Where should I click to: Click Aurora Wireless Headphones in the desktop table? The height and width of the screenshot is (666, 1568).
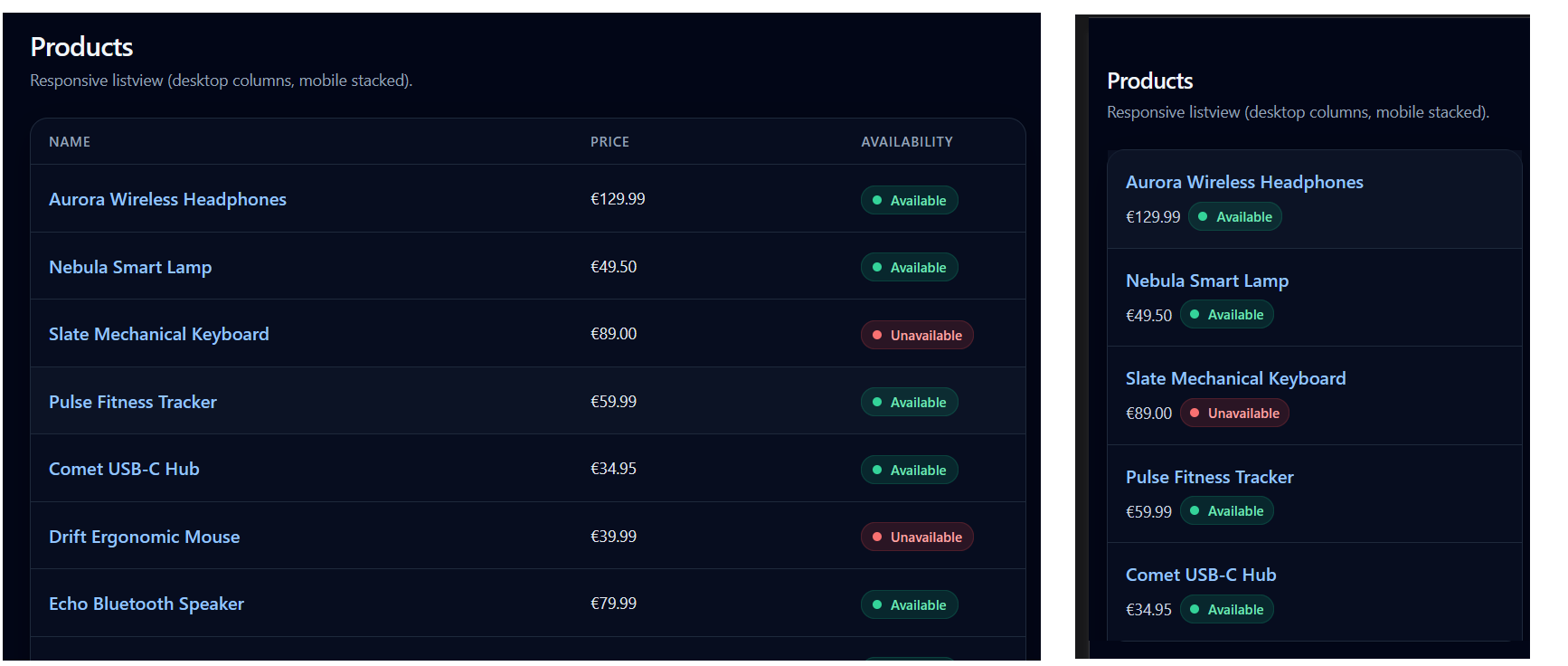(167, 199)
